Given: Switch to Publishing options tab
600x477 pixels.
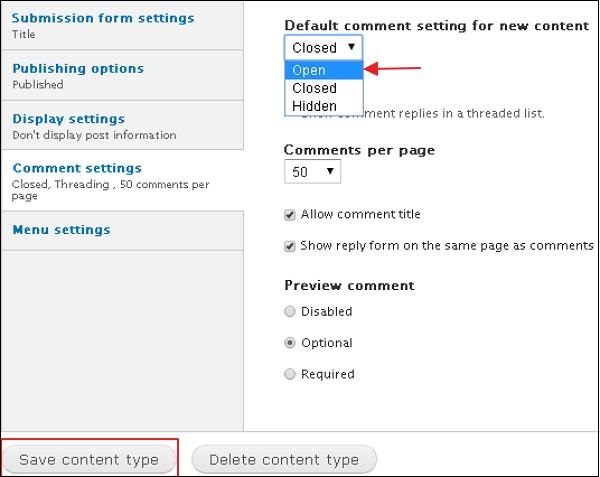Looking at the screenshot, I should tap(78, 68).
